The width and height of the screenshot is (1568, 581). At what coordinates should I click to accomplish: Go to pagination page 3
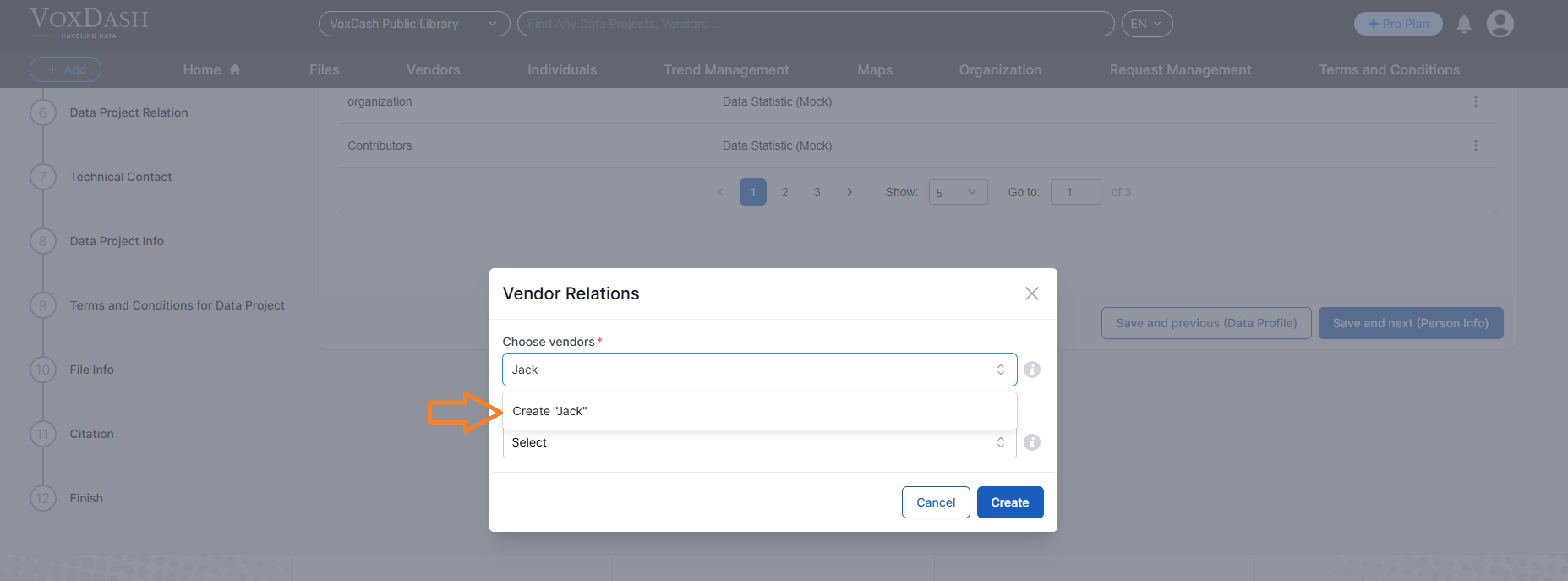[x=817, y=192]
